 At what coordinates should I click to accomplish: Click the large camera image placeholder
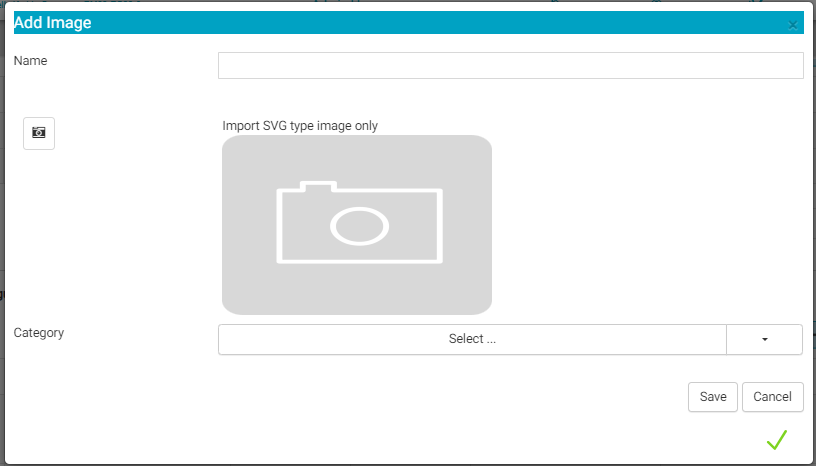pyautogui.click(x=357, y=225)
